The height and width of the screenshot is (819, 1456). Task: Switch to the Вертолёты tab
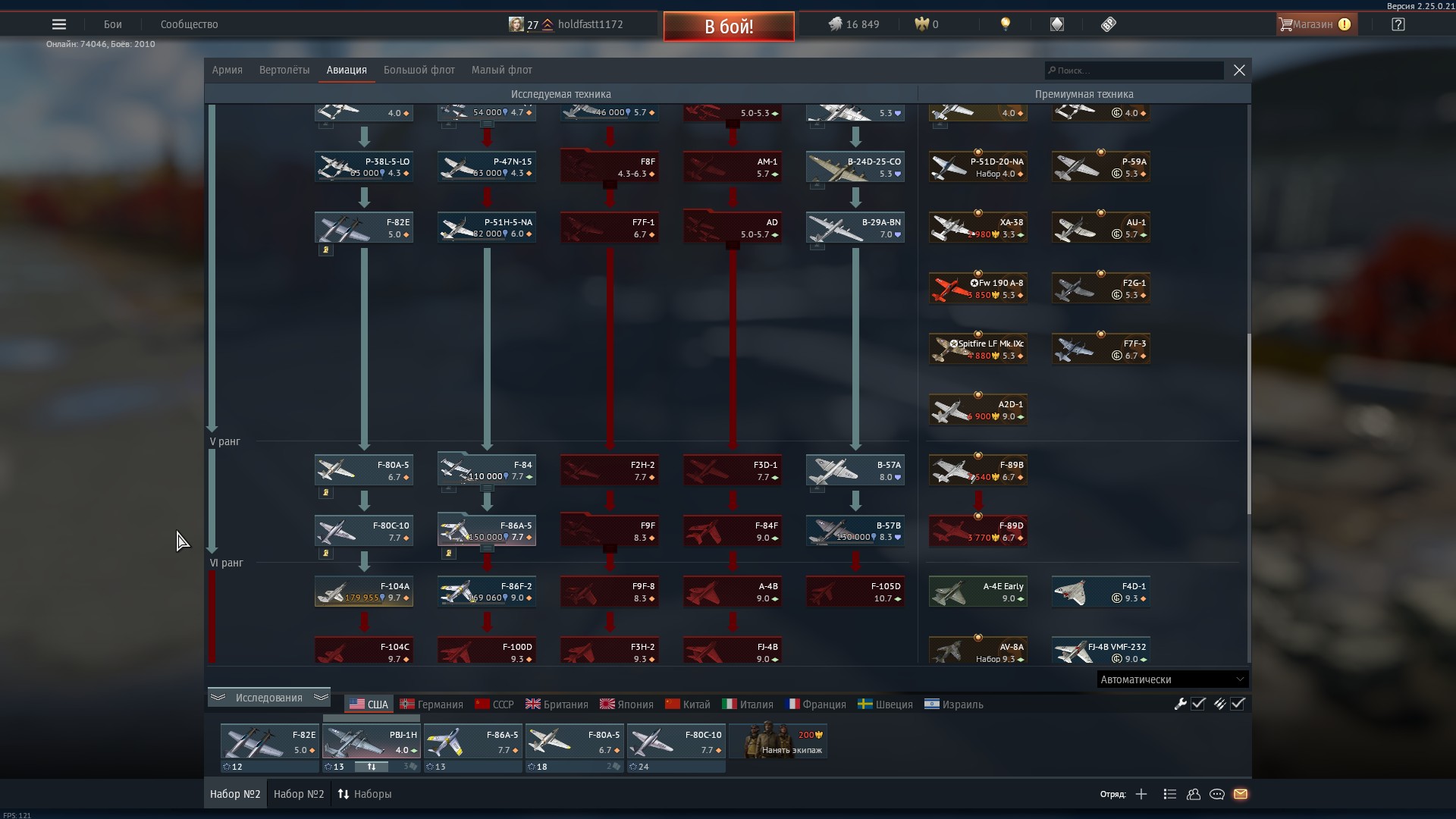click(284, 70)
